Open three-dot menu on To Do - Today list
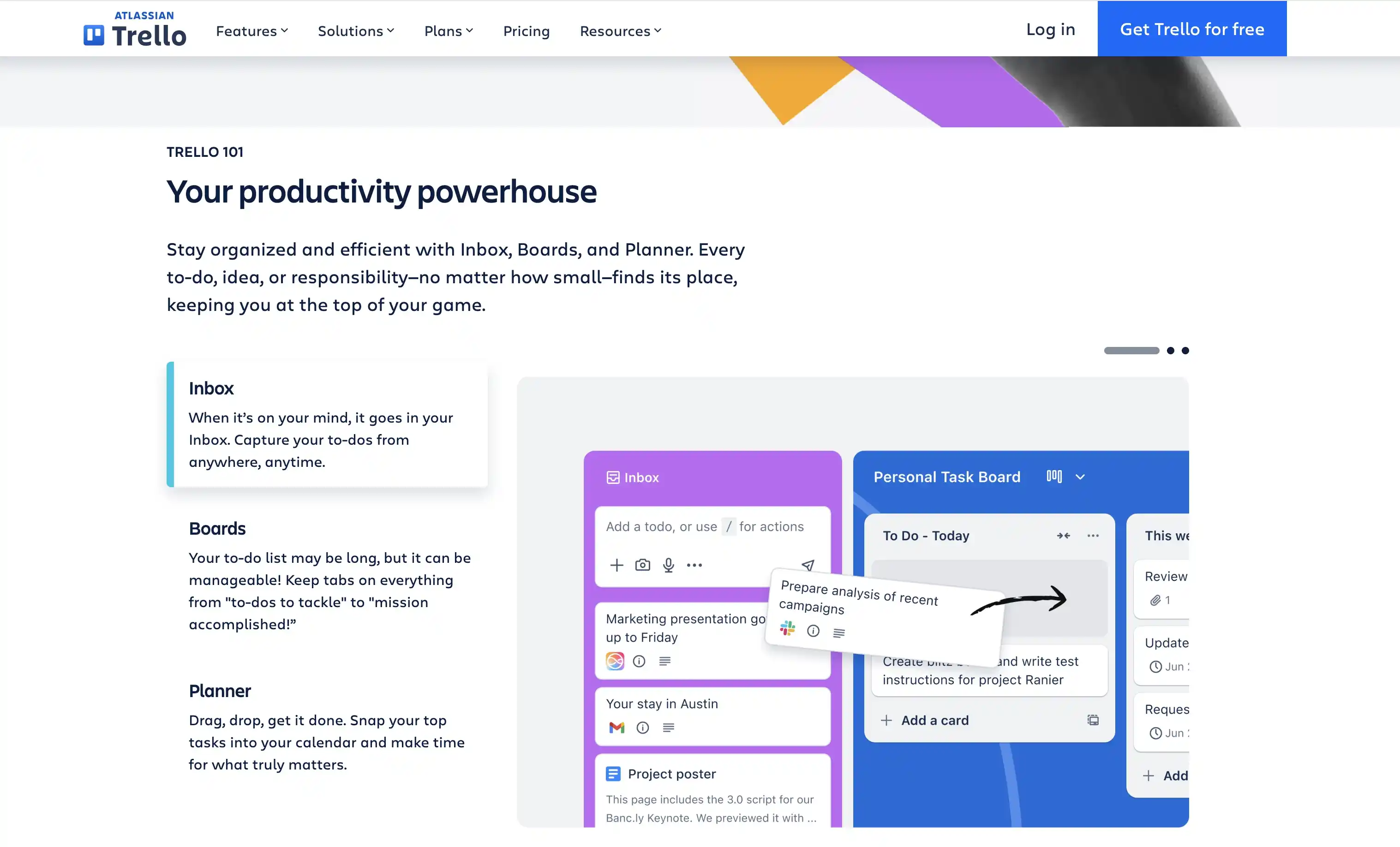 [1093, 536]
